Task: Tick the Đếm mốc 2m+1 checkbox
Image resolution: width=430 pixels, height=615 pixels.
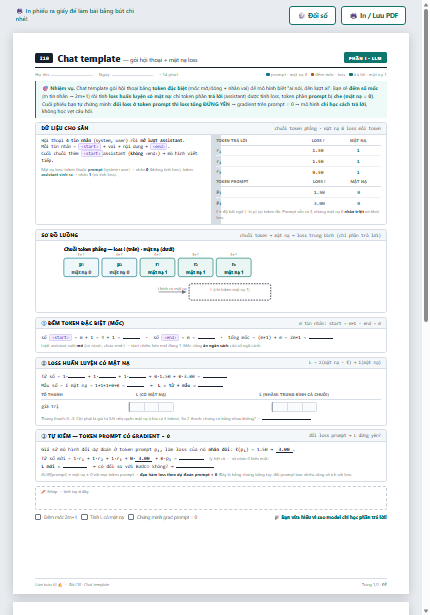Action: click(x=38, y=517)
